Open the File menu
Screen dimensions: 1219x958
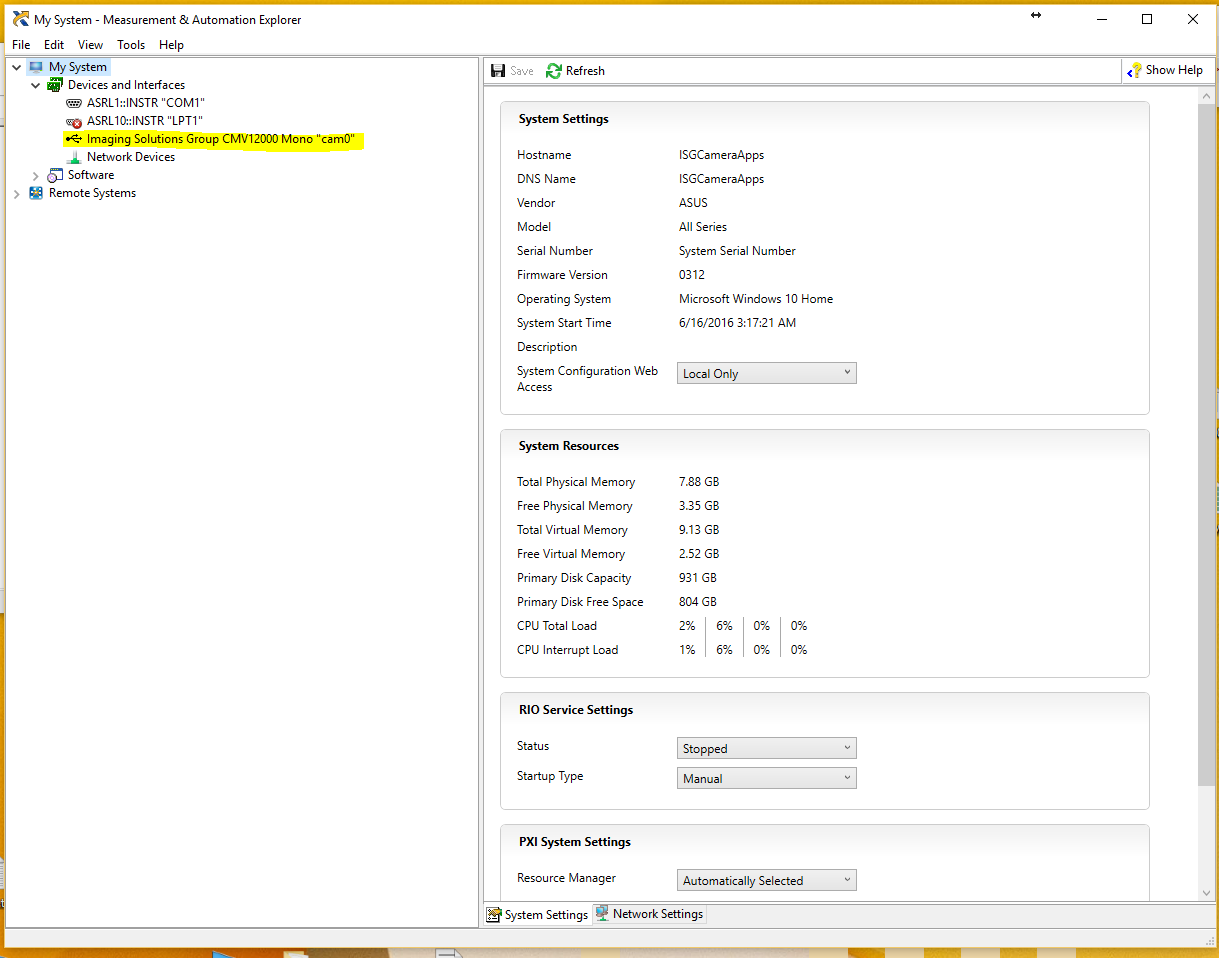pos(21,45)
